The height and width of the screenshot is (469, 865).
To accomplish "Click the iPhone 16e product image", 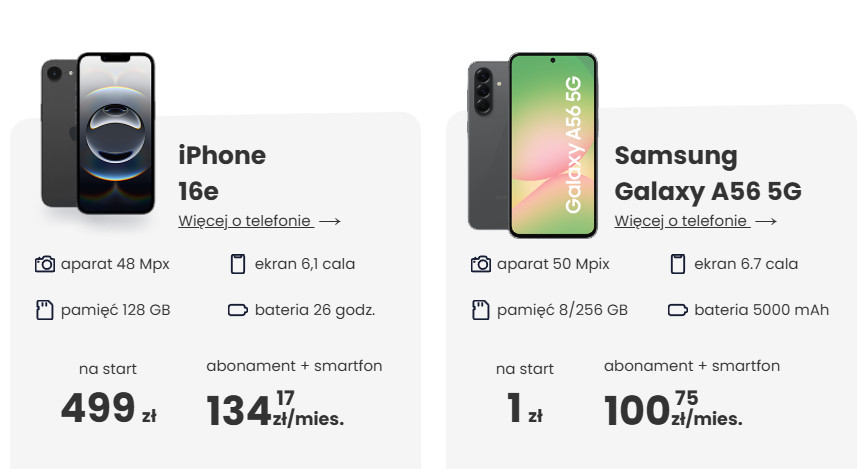I will (x=98, y=133).
